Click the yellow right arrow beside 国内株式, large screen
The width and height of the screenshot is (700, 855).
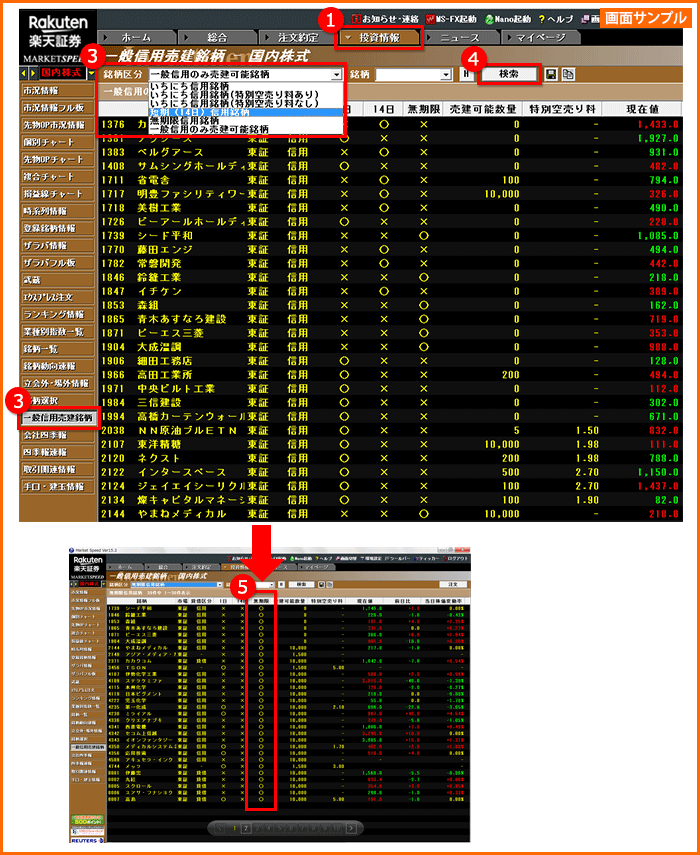pyautogui.click(x=33, y=73)
